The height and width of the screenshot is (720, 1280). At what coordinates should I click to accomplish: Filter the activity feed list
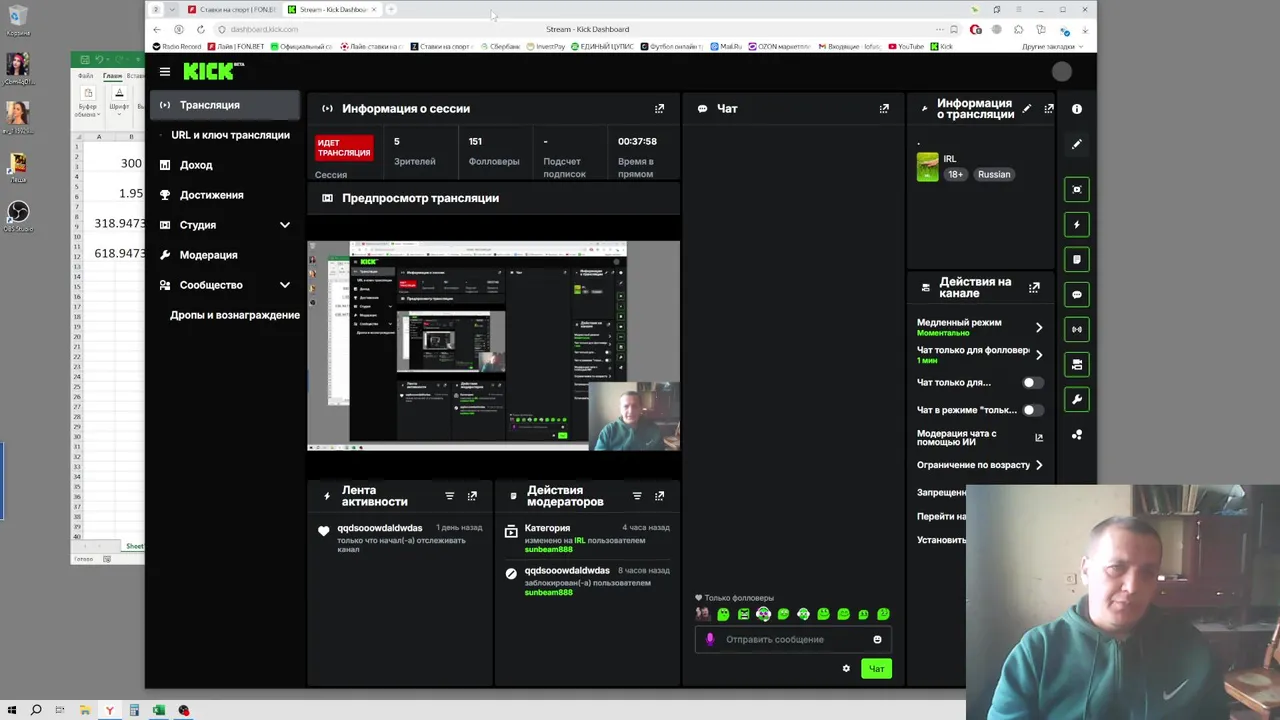click(x=449, y=496)
